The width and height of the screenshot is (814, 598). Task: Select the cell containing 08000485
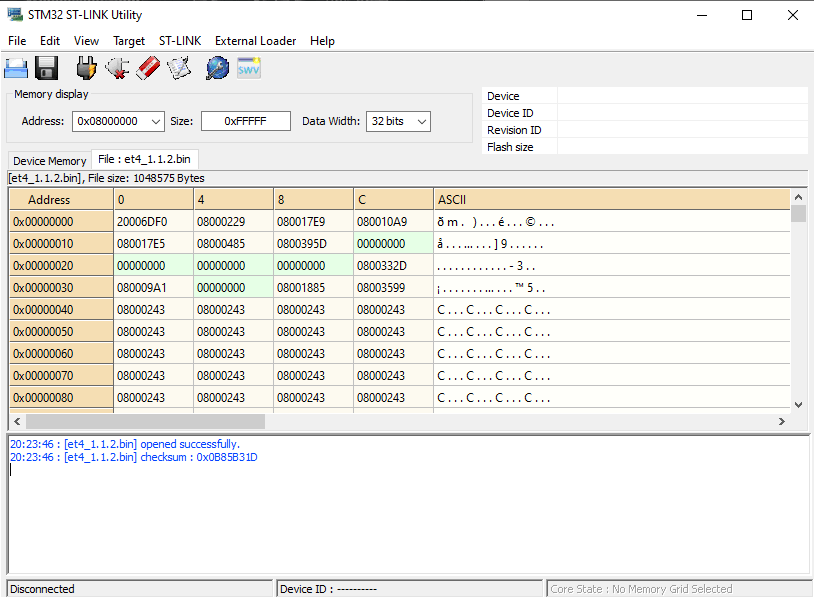233,244
